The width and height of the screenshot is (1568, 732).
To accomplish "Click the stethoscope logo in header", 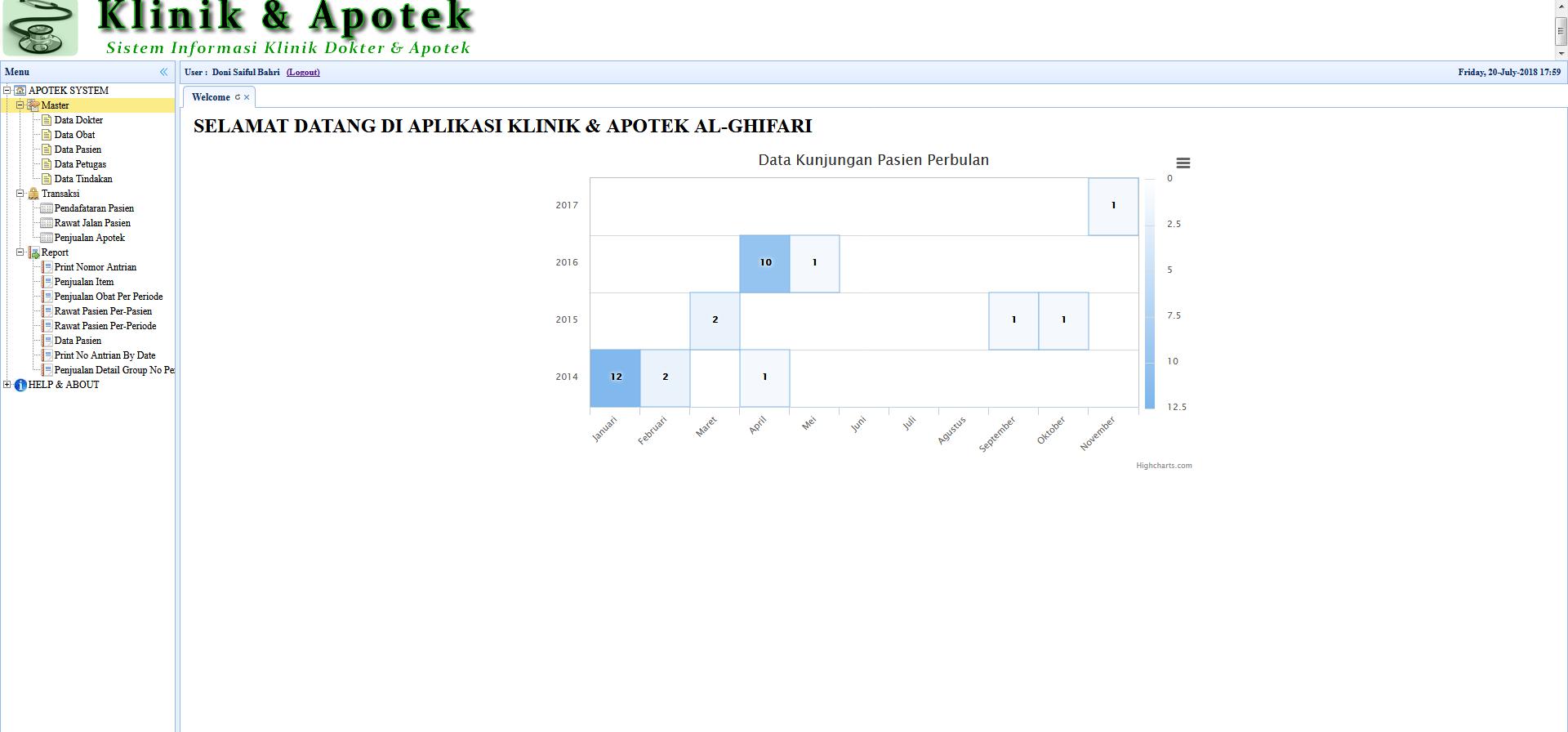I will coord(39,28).
